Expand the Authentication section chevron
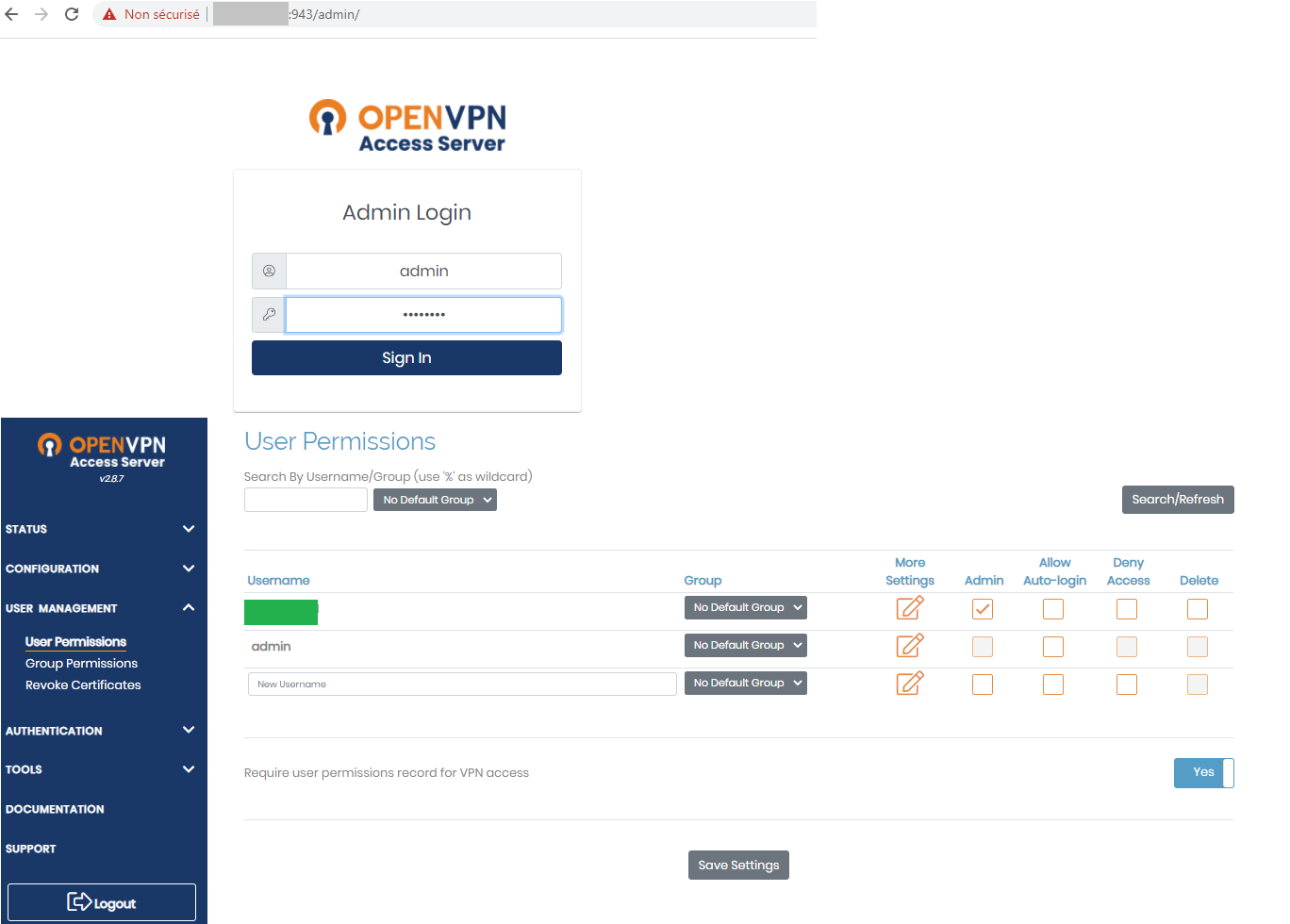Image resolution: width=1290 pixels, height=924 pixels. coord(189,730)
